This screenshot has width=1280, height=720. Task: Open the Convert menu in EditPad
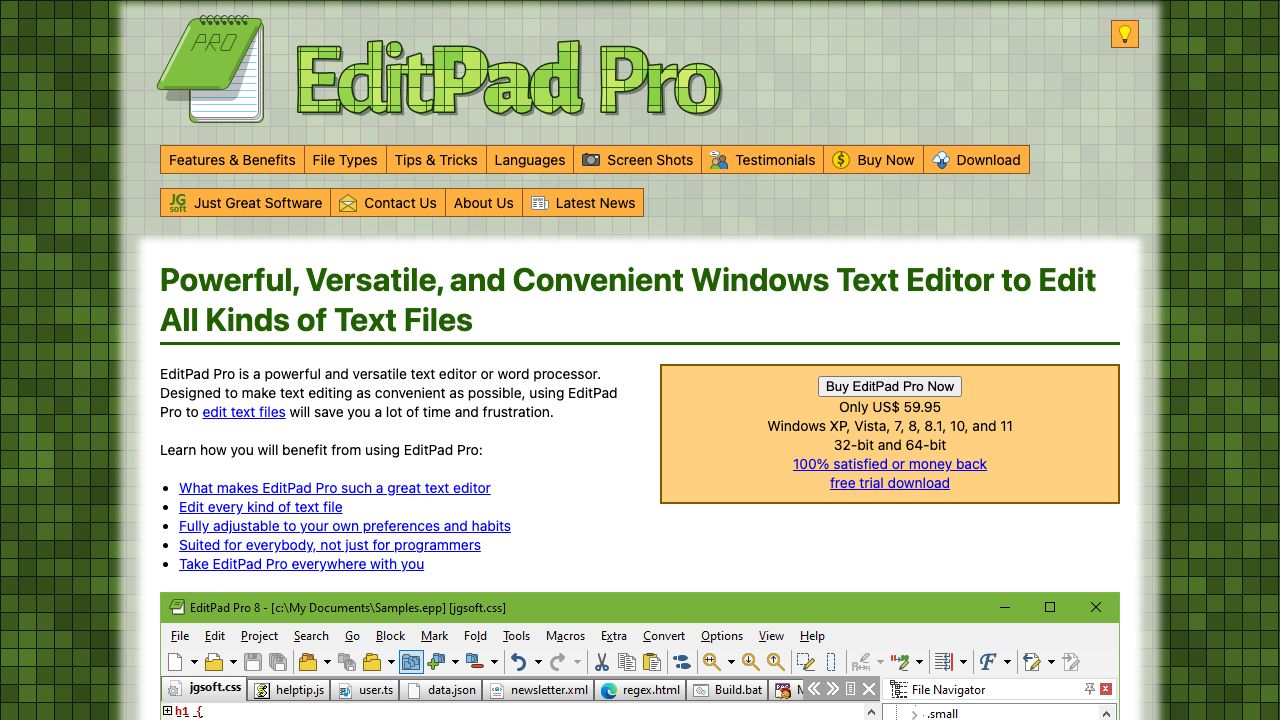pyautogui.click(x=664, y=636)
